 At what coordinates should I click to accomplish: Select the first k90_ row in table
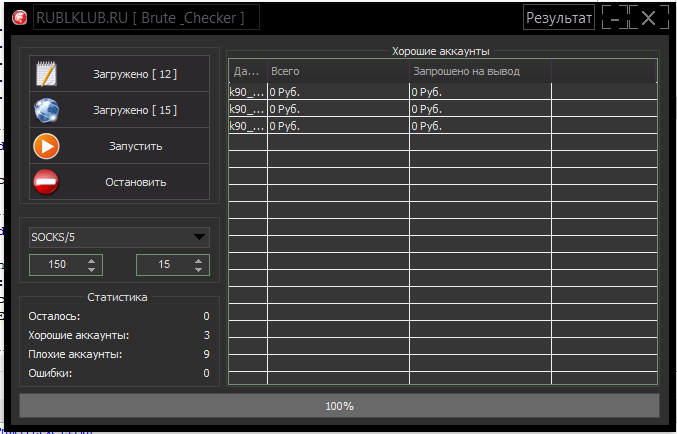coord(247,93)
